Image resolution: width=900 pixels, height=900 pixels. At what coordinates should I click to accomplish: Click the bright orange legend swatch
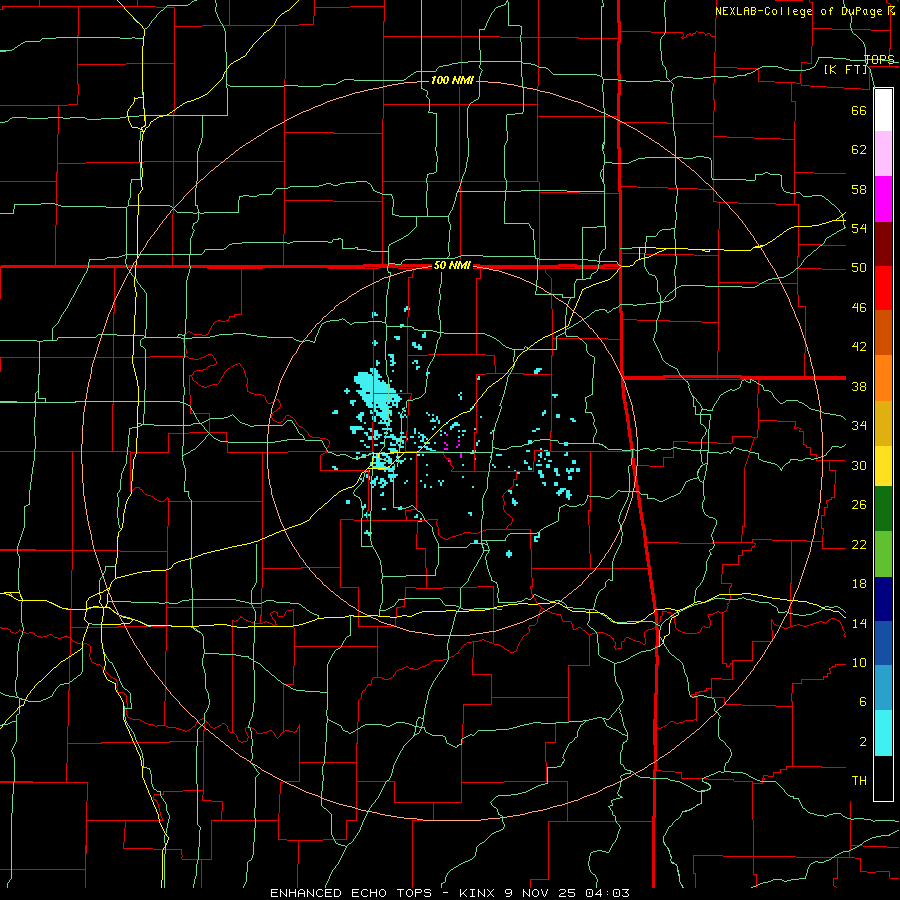pos(883,378)
